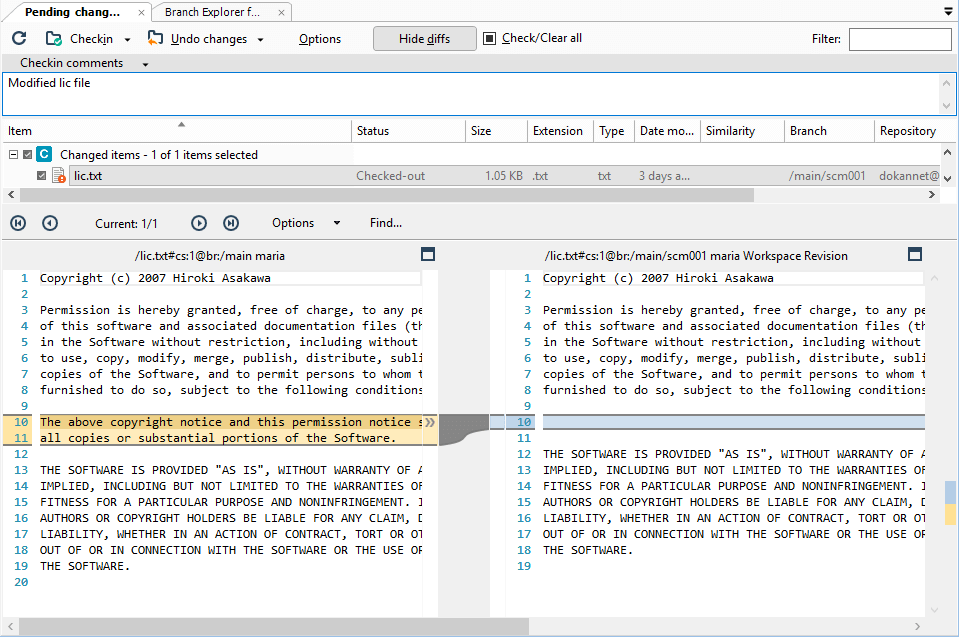The image size is (959, 637).
Task: Click into the Filter input field
Action: coord(900,39)
